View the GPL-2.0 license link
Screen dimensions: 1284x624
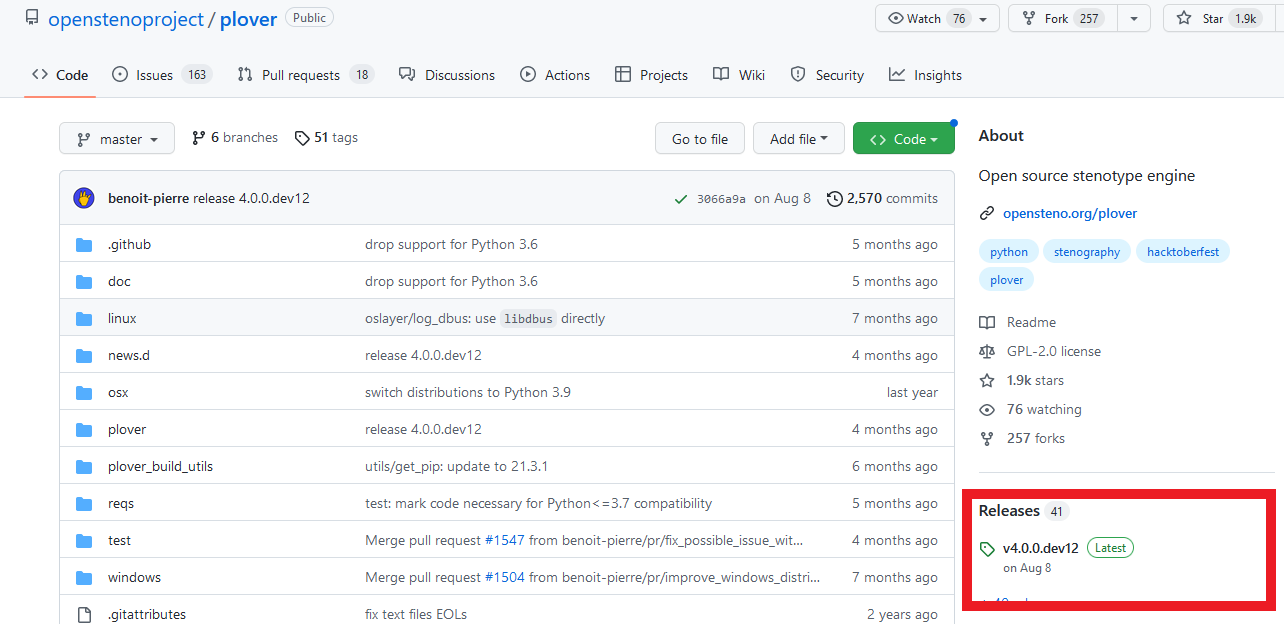[1040, 351]
